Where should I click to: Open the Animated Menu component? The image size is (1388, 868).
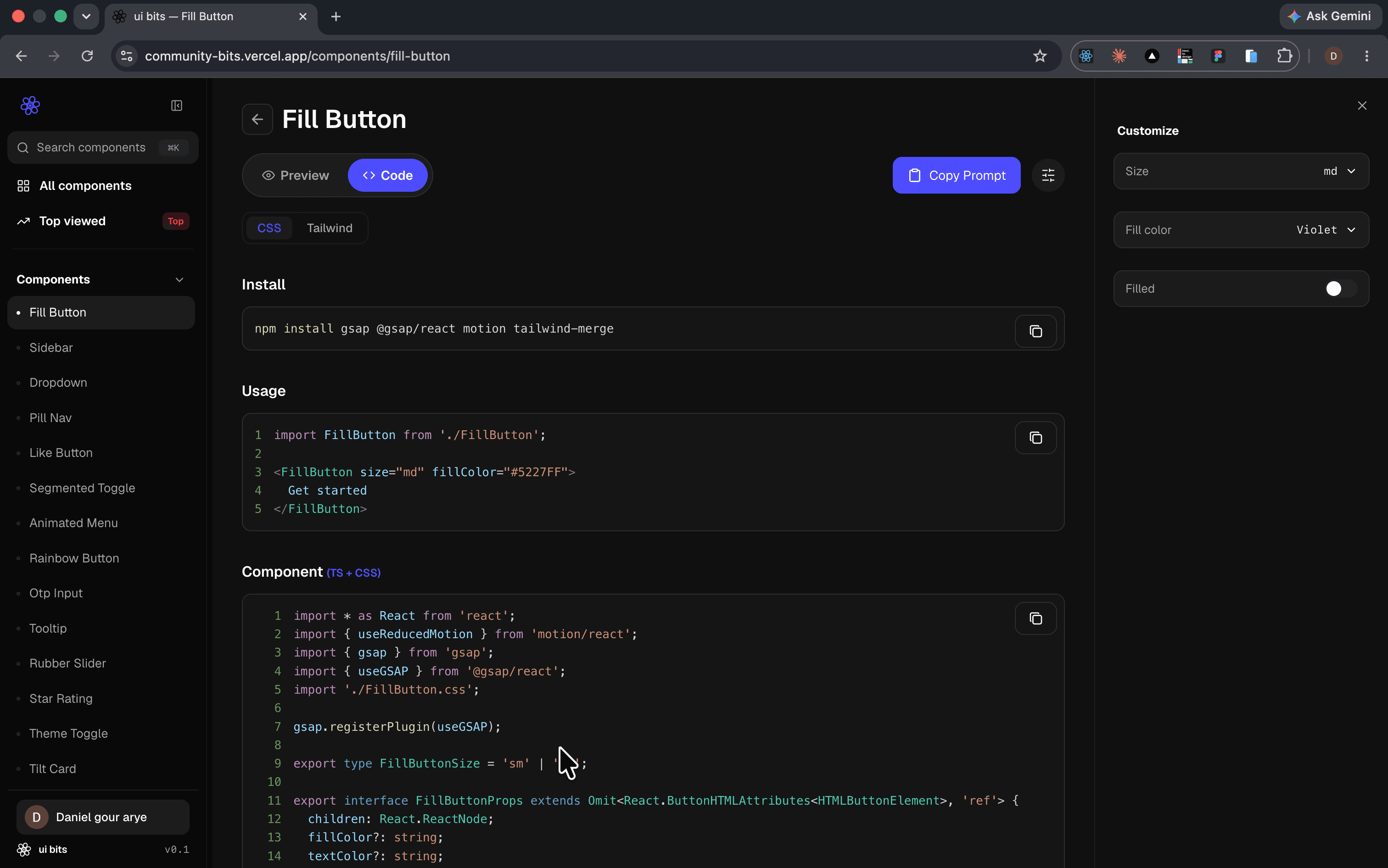[x=101, y=523]
